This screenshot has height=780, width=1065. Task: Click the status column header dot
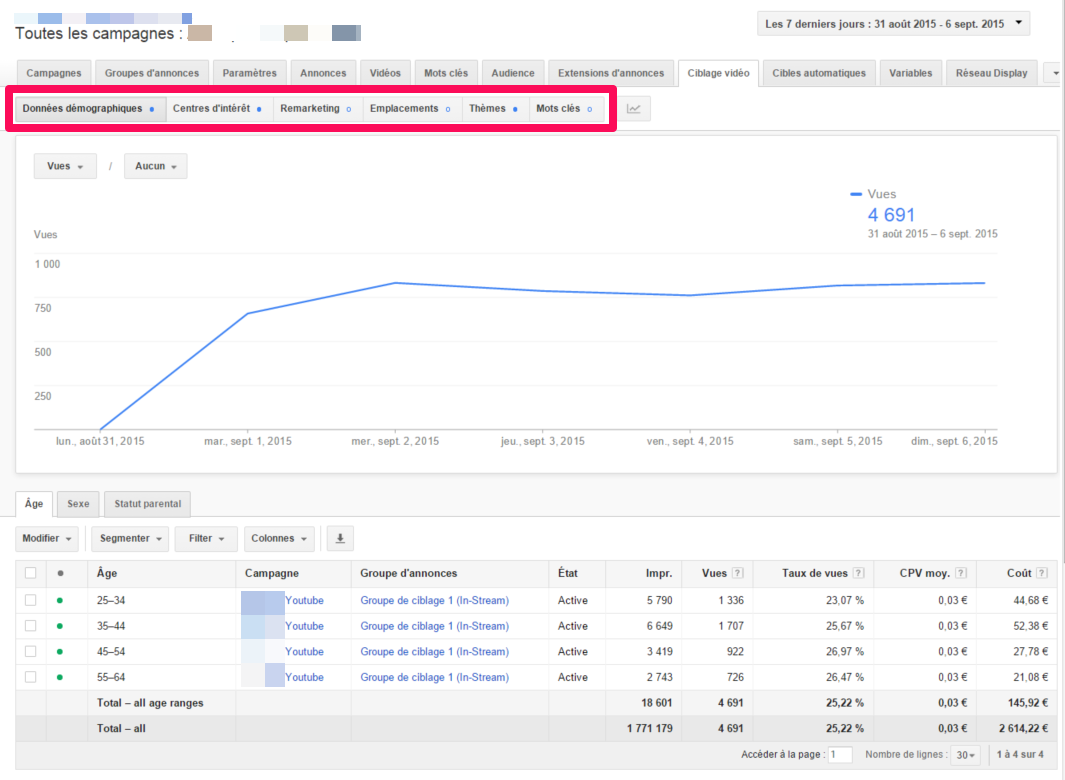coord(60,573)
